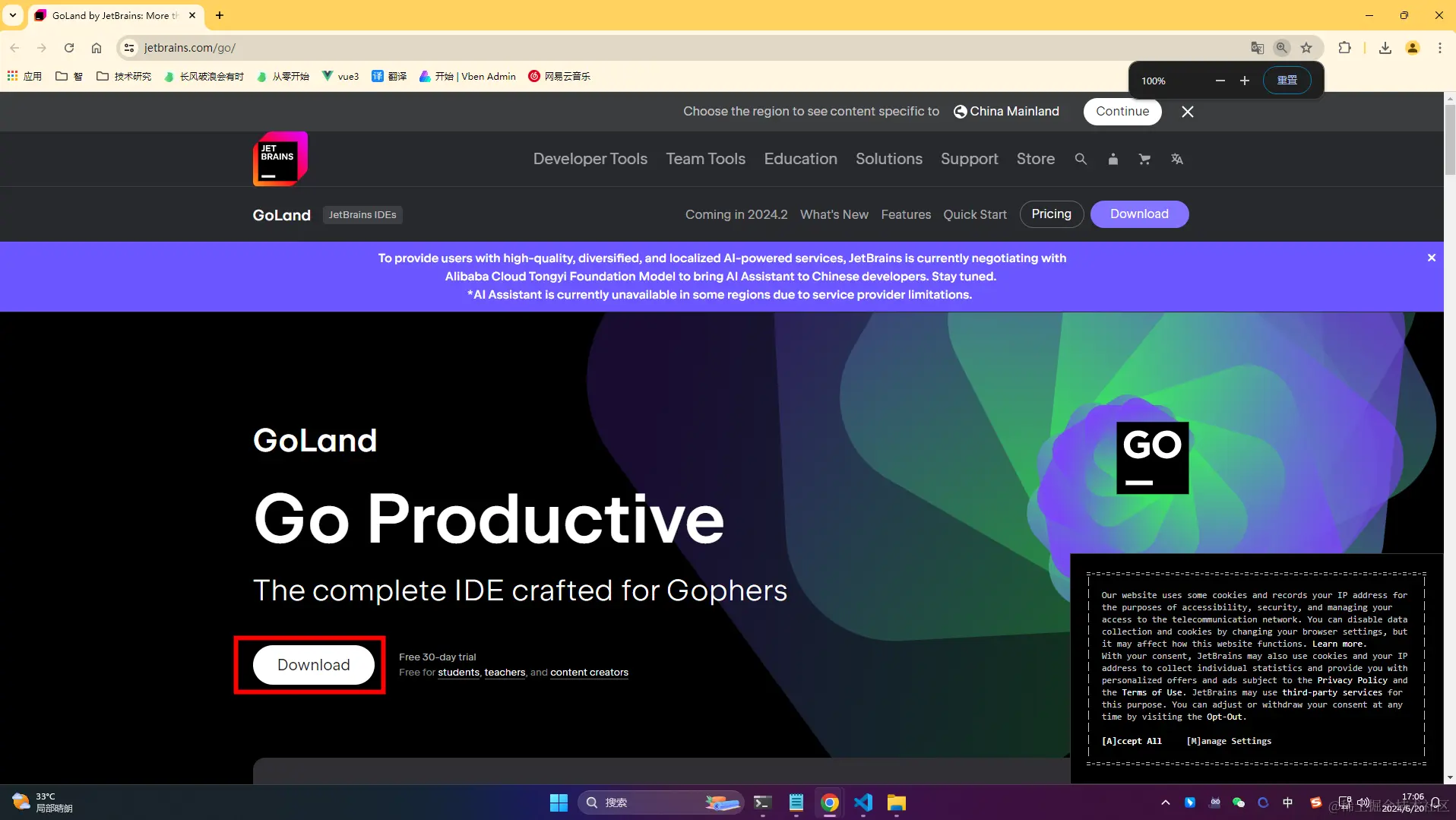Open the shopping cart icon

[x=1144, y=159]
